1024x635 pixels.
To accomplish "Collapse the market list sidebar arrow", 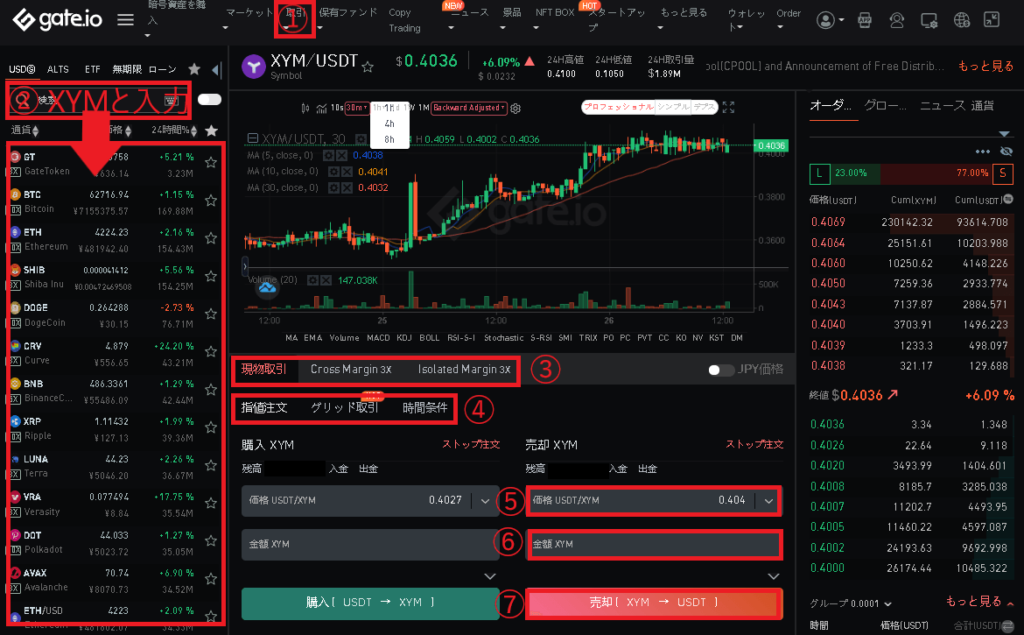I will 217,69.
